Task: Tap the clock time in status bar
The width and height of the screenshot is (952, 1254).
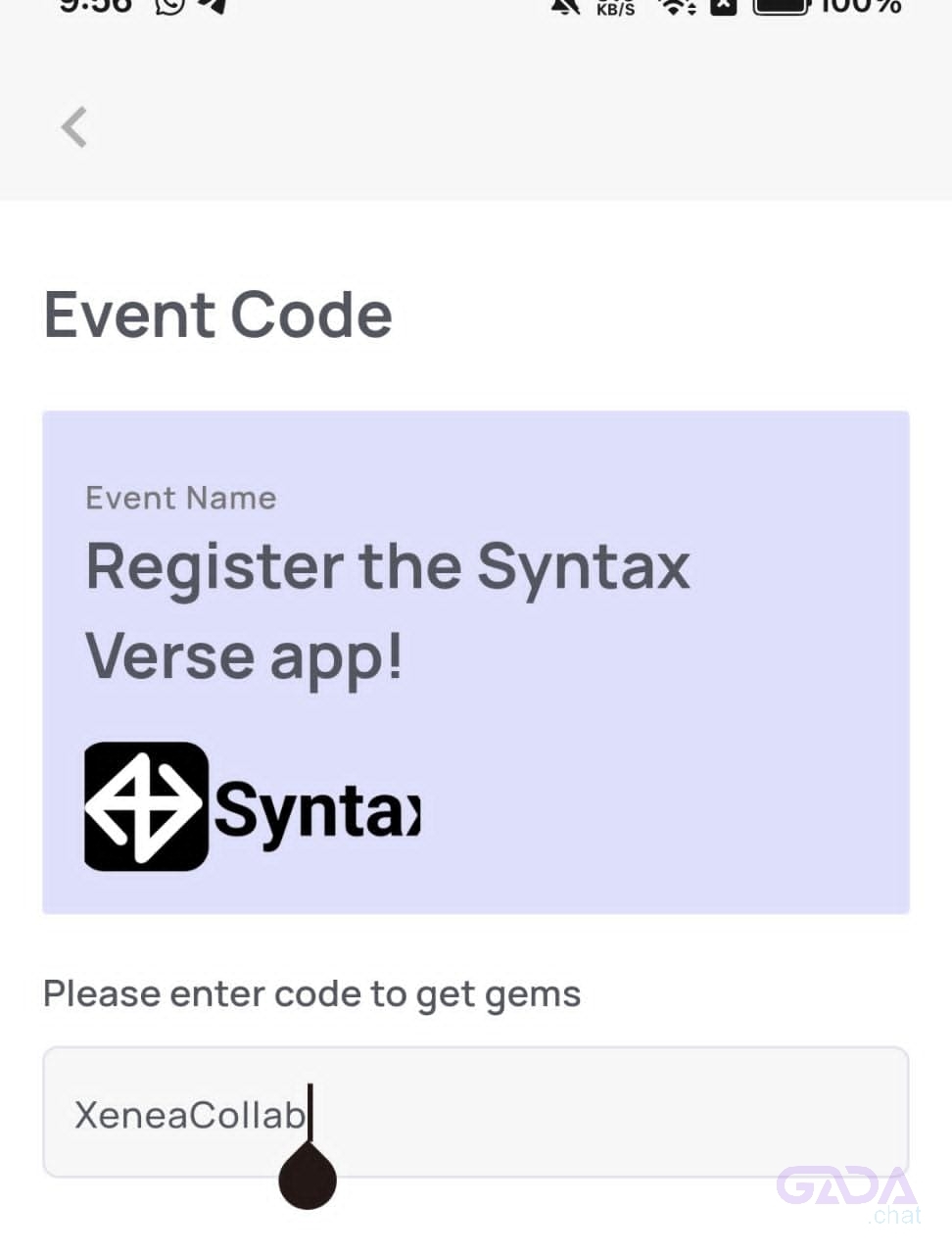Action: pos(95,5)
